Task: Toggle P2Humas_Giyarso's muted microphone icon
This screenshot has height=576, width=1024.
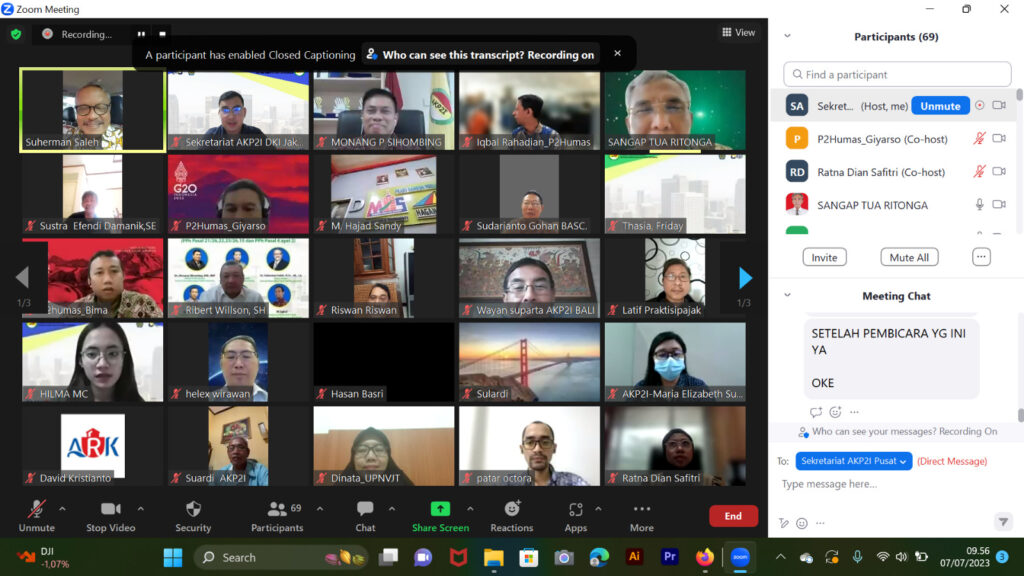Action: coord(980,139)
